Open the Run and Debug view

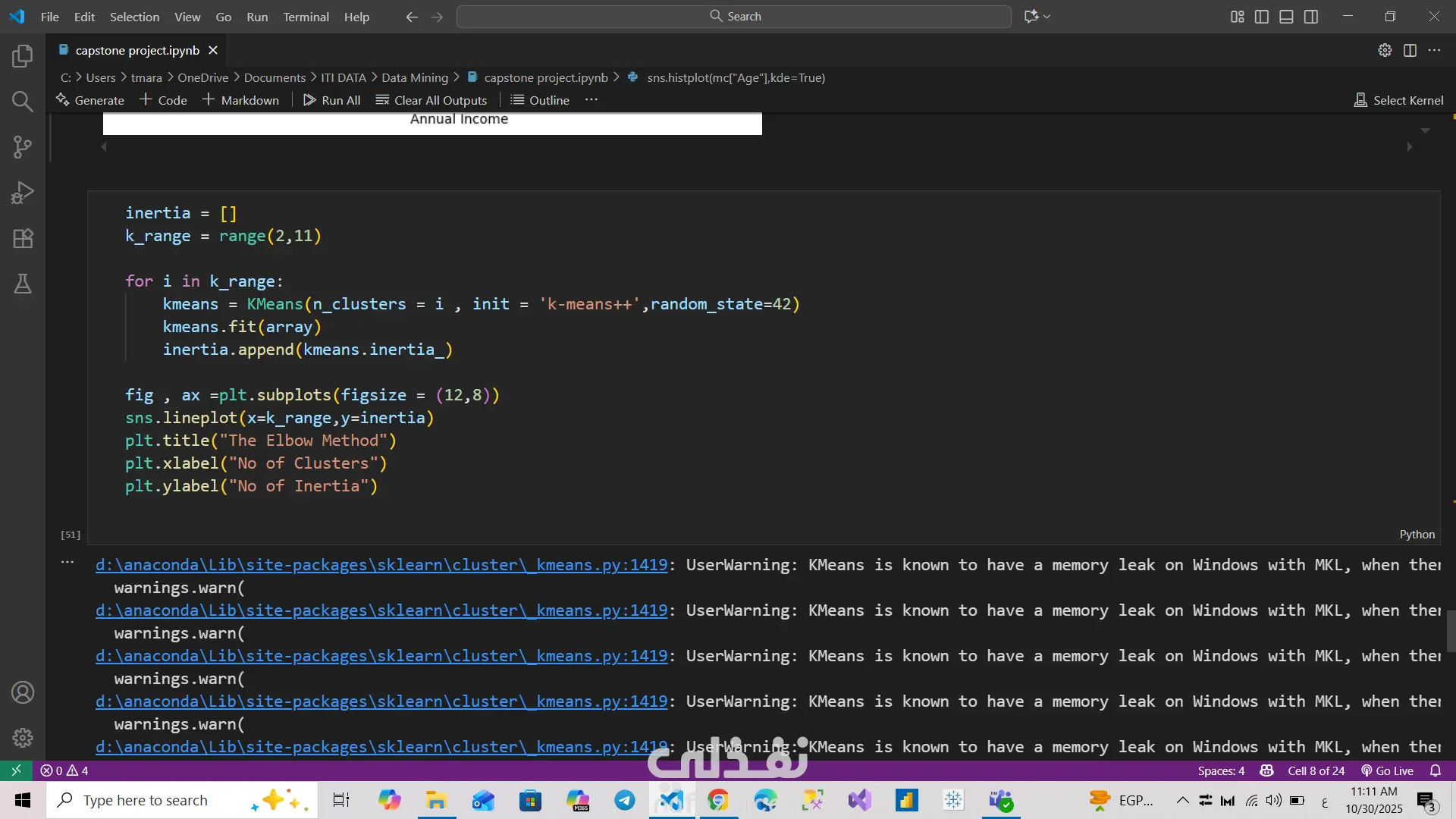tap(23, 193)
